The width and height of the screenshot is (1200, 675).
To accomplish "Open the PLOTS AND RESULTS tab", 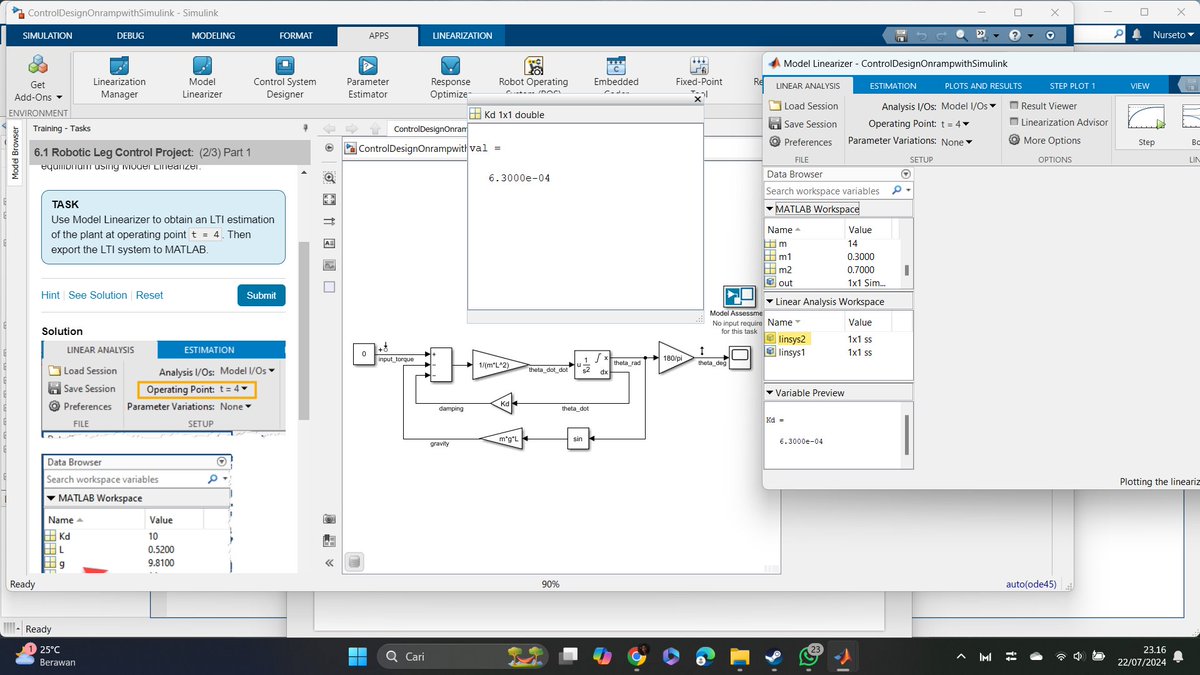I will tap(983, 86).
